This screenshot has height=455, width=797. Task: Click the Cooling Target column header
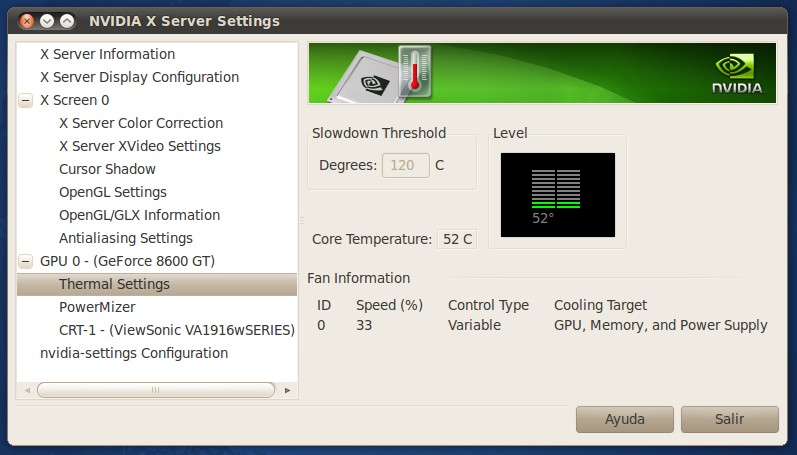coord(600,305)
